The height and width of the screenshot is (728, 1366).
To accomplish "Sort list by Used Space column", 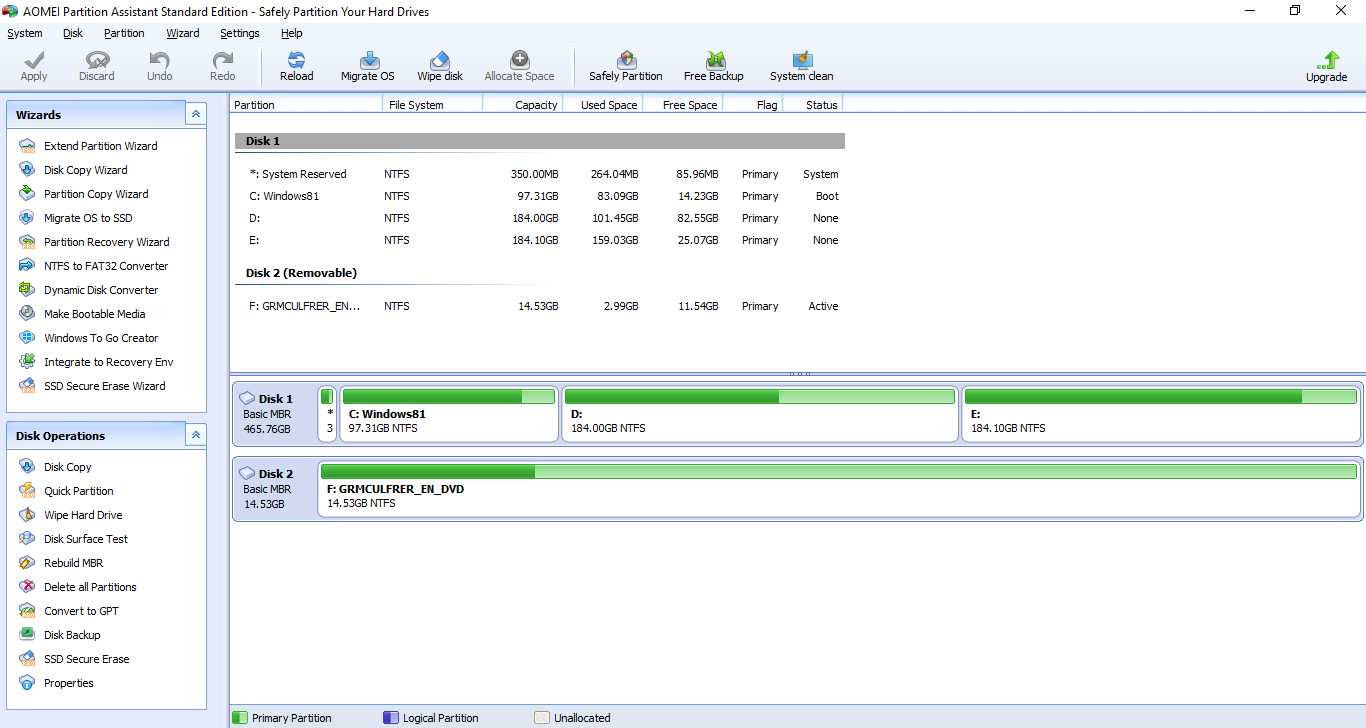I will [x=602, y=104].
